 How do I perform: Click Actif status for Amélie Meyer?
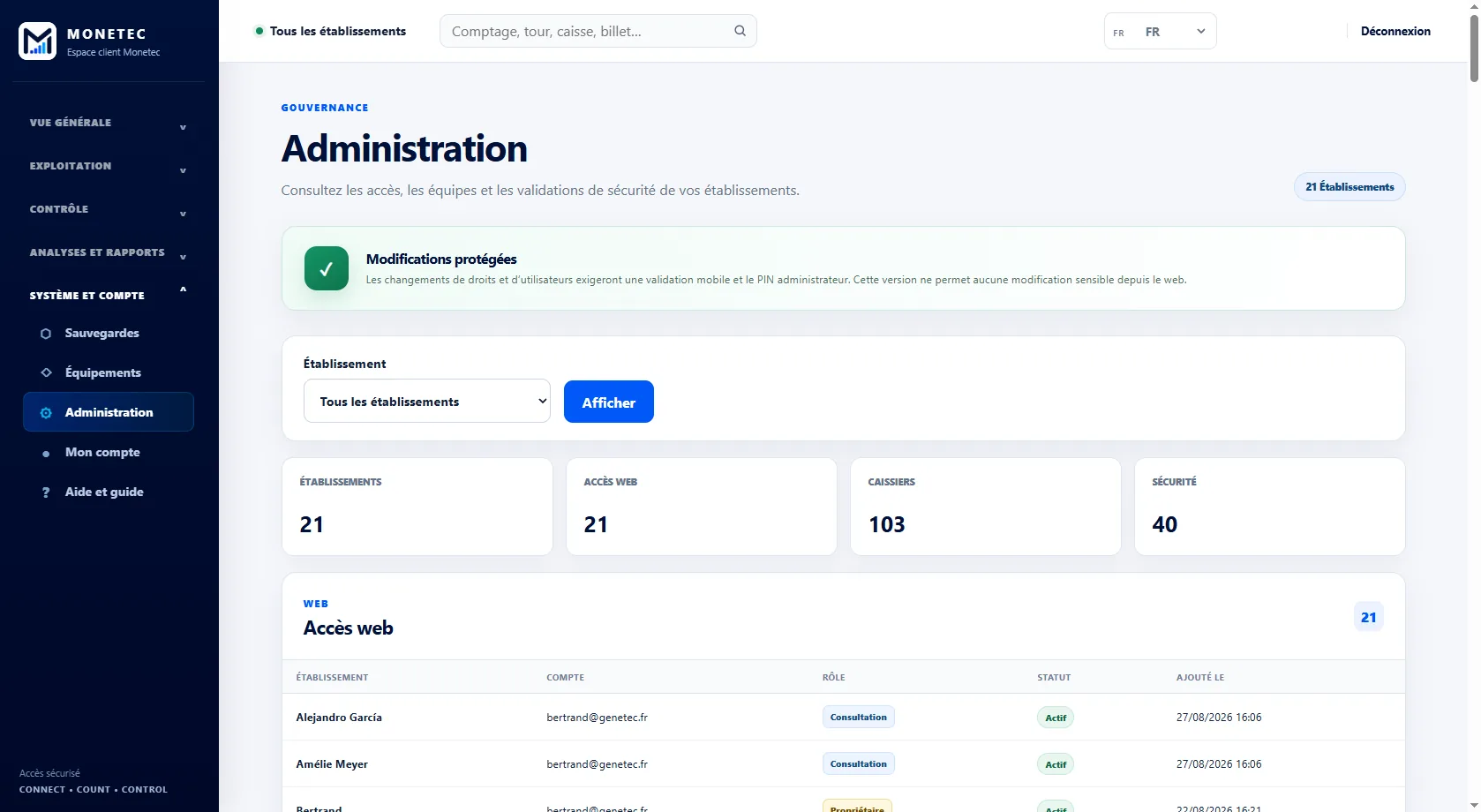[1056, 764]
